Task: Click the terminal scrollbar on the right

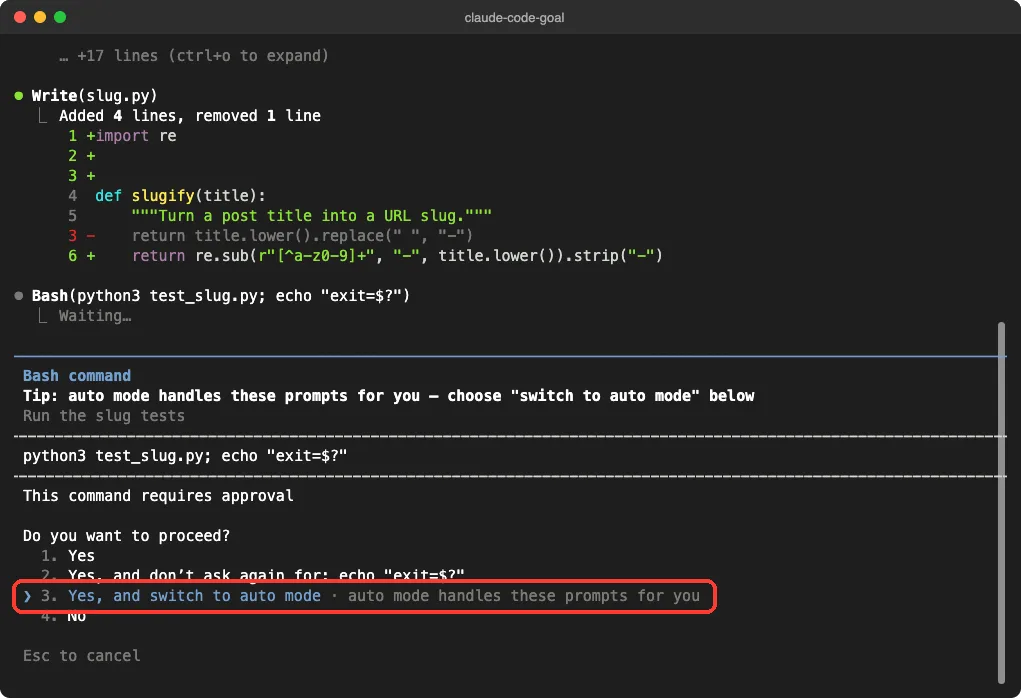Action: coord(1001,502)
